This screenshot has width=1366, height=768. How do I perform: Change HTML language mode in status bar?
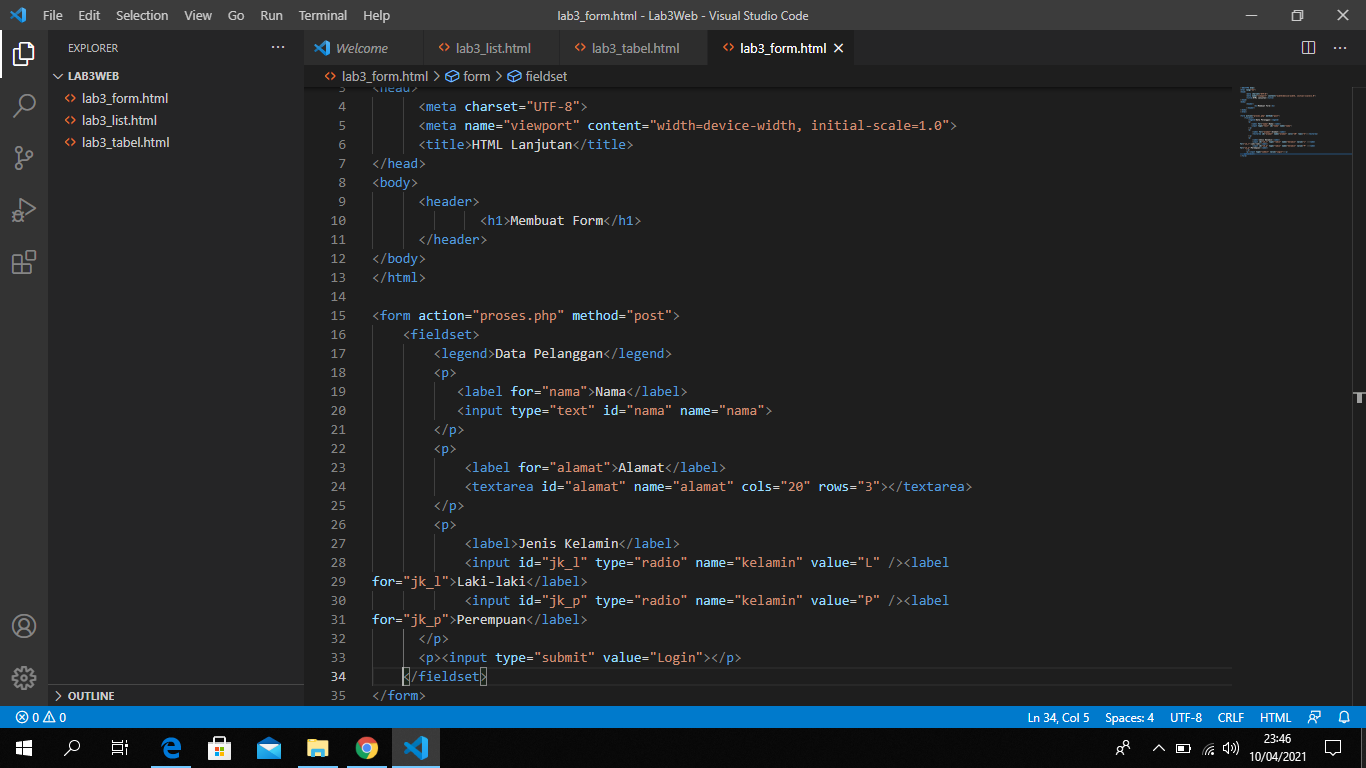tap(1274, 717)
